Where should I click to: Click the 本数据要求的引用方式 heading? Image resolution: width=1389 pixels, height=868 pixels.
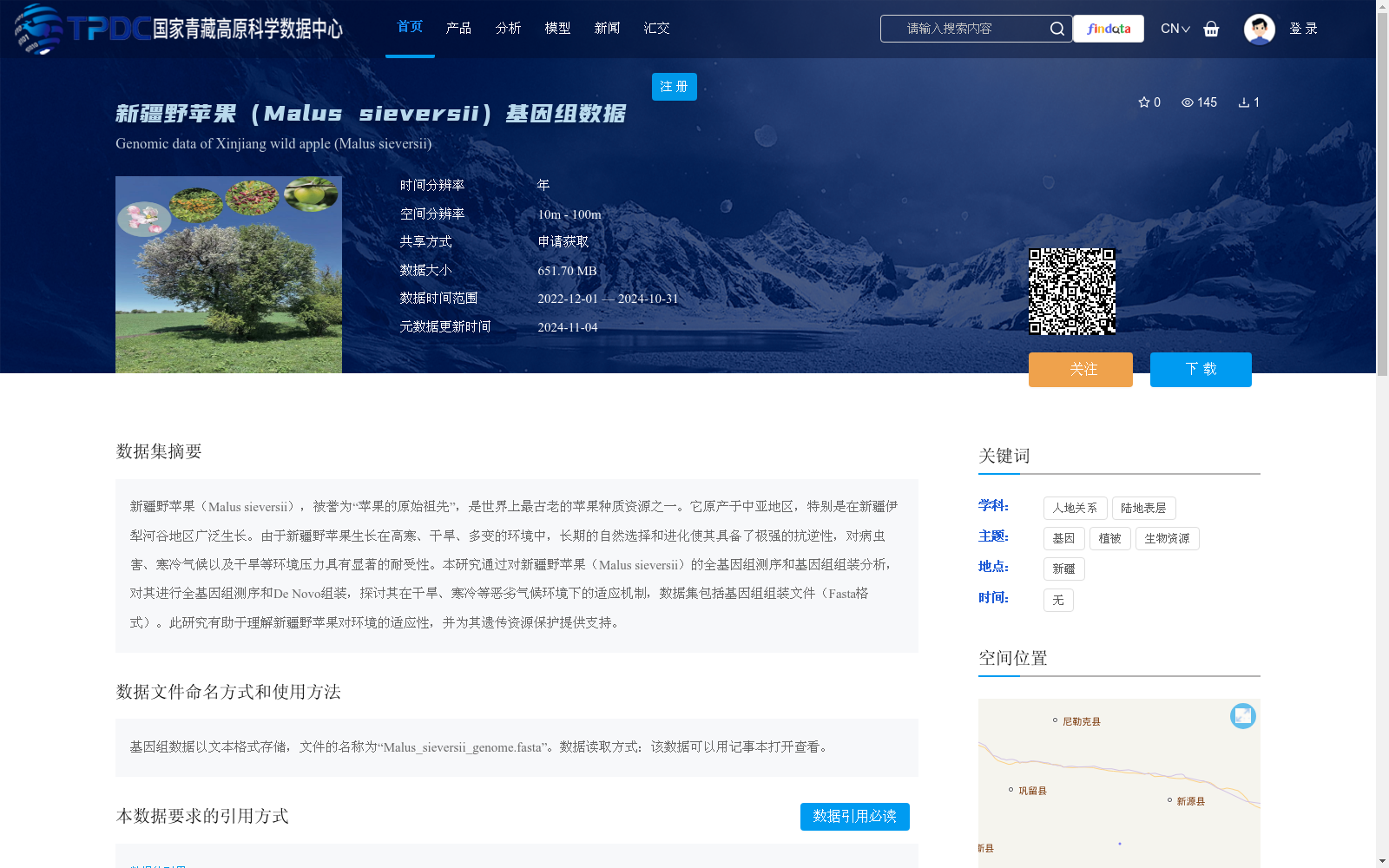pos(202,816)
